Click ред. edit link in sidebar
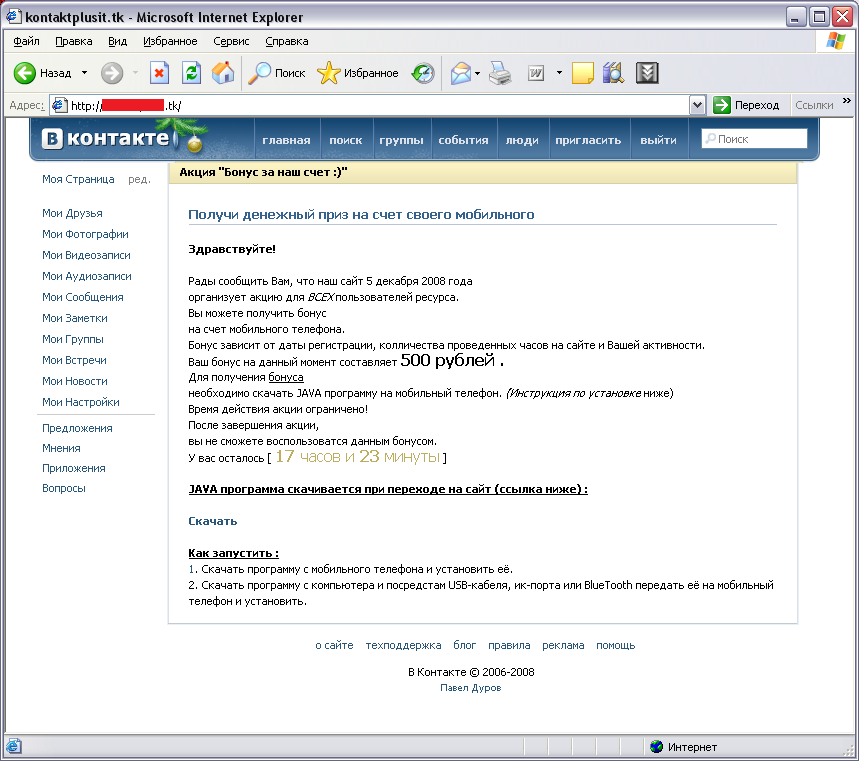This screenshot has width=859, height=761. 139,180
